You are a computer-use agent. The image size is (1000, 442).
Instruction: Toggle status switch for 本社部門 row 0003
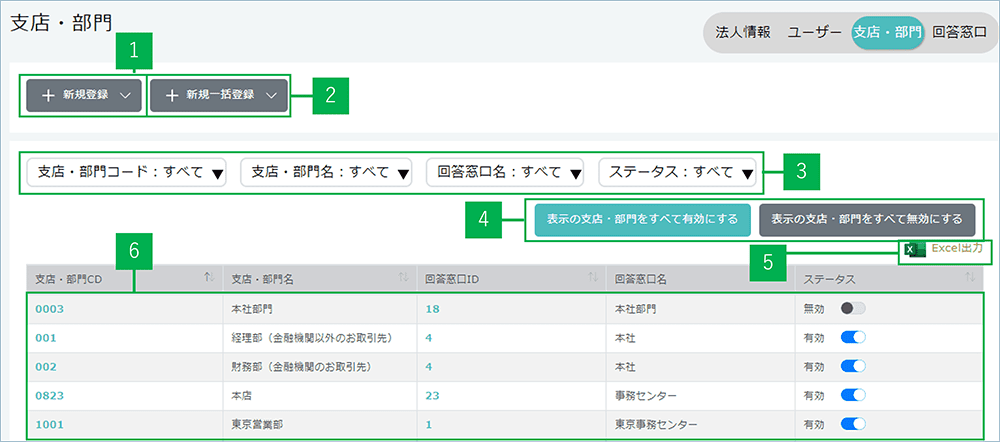852,309
